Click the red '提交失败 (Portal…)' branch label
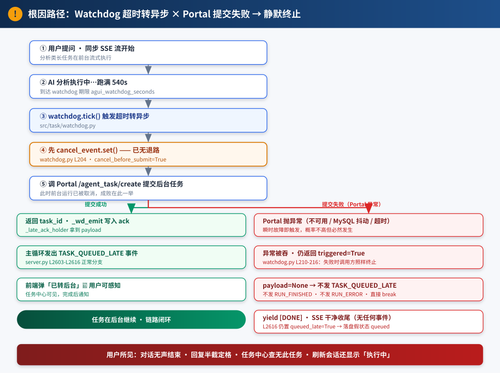Image resolution: width=500 pixels, height=373 pixels. click(351, 204)
